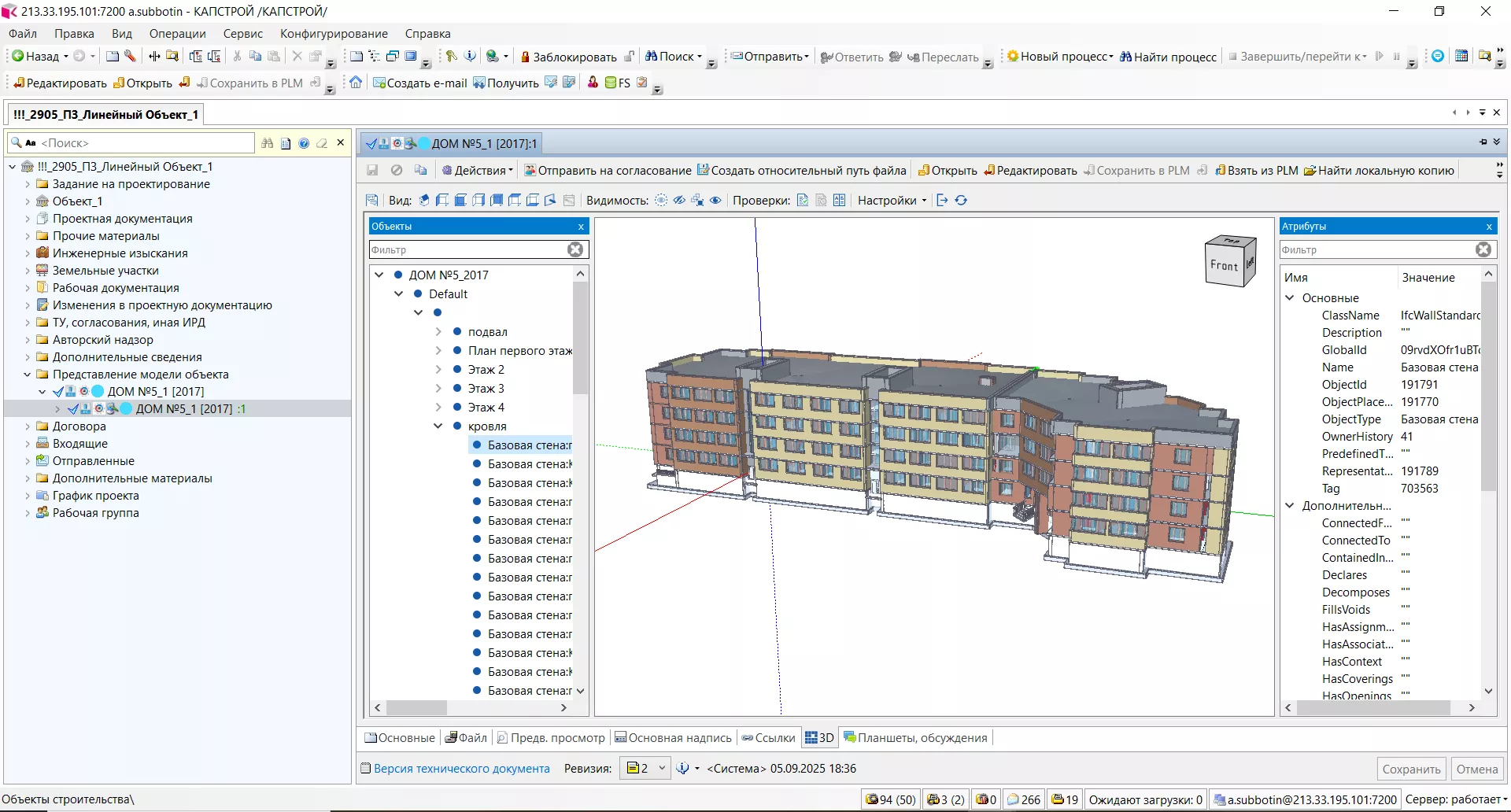Open the Сервис menu
This screenshot has width=1511, height=812.
[x=242, y=34]
